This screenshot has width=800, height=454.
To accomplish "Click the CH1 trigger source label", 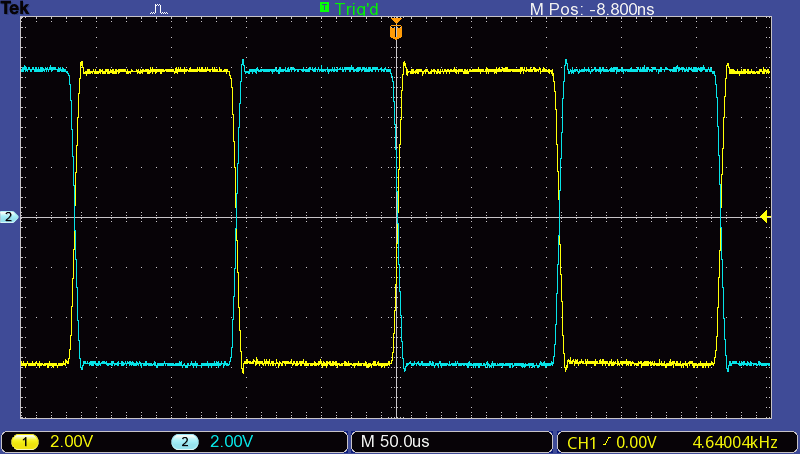I will pyautogui.click(x=582, y=442).
